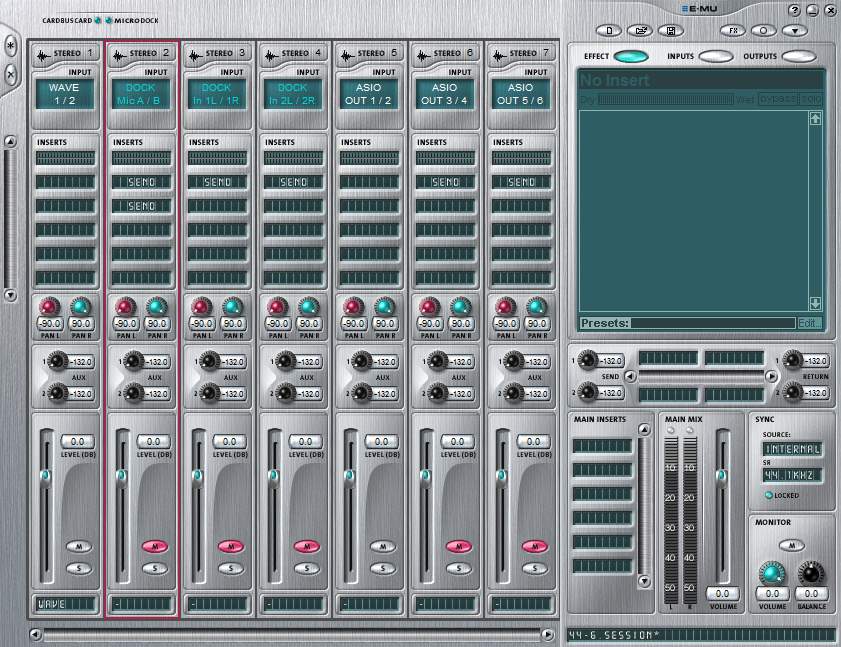Click the New Session icon

coord(609,31)
